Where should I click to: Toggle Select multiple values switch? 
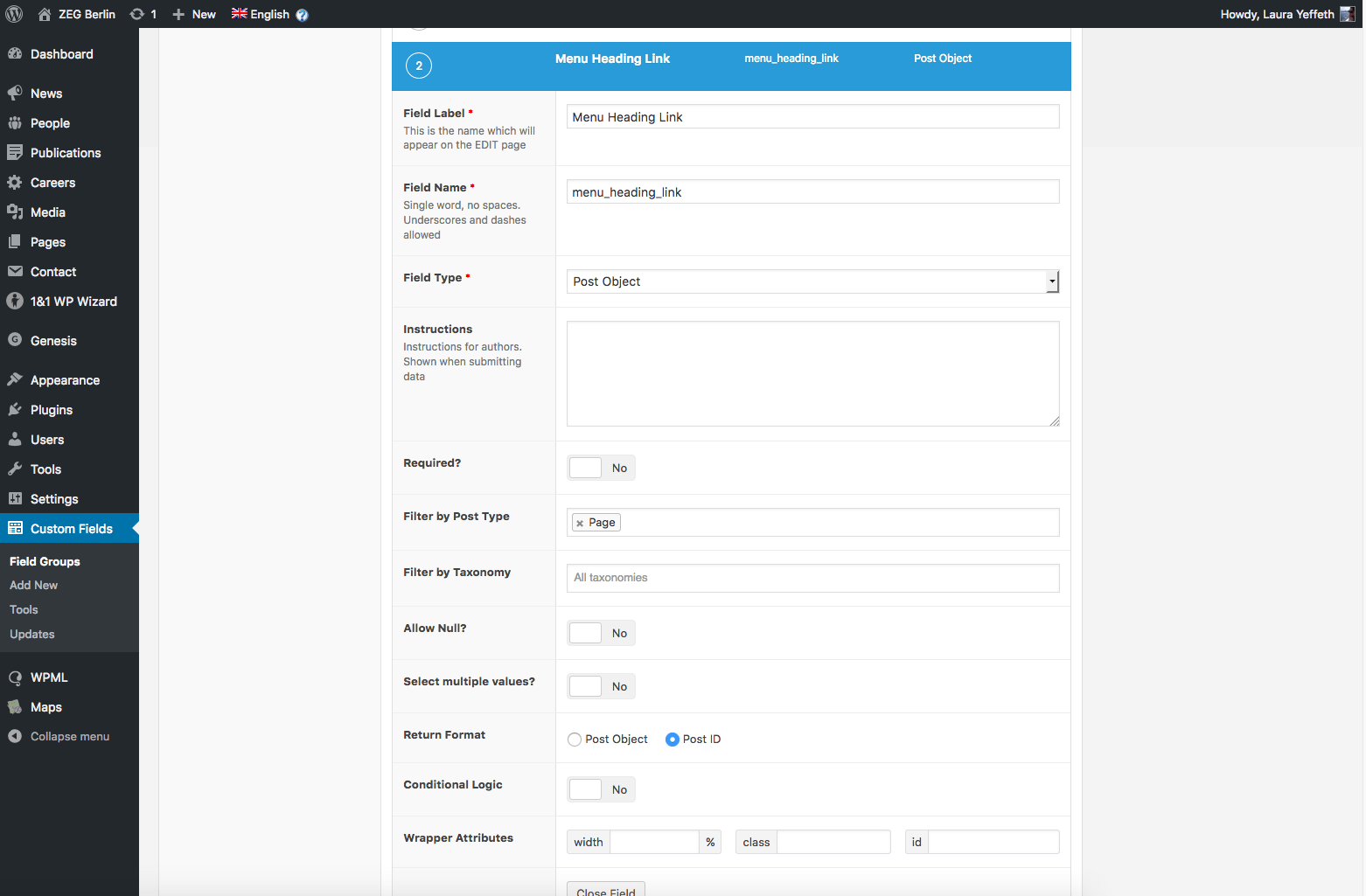(601, 686)
